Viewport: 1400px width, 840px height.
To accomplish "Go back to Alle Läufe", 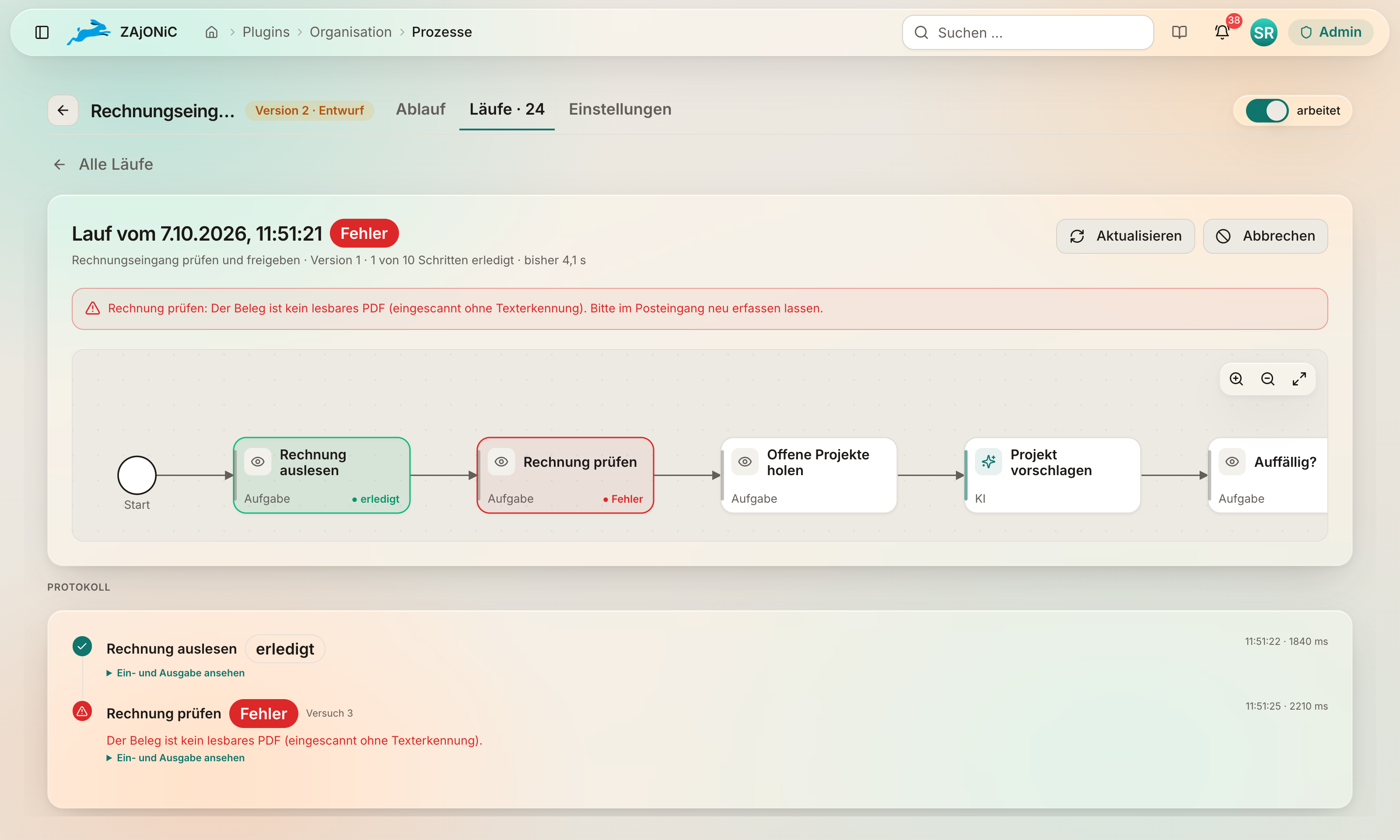I will tap(103, 164).
